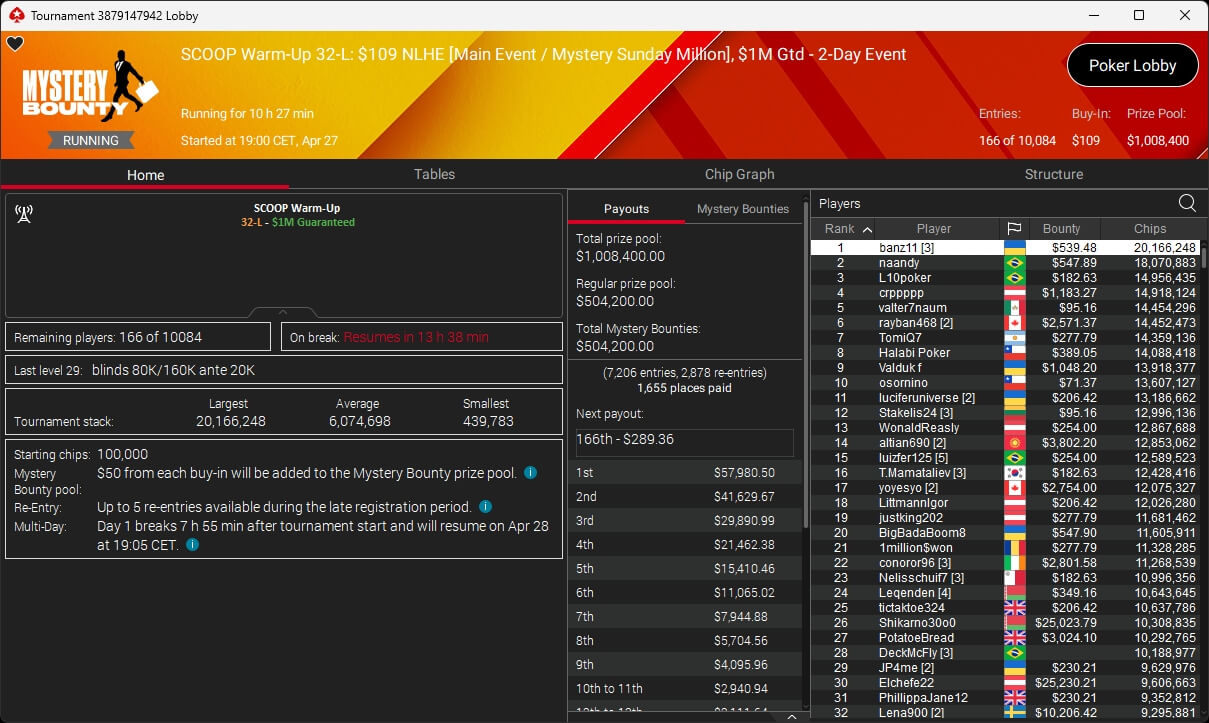Click the broadcast antenna icon
1209x723 pixels.
(24, 214)
